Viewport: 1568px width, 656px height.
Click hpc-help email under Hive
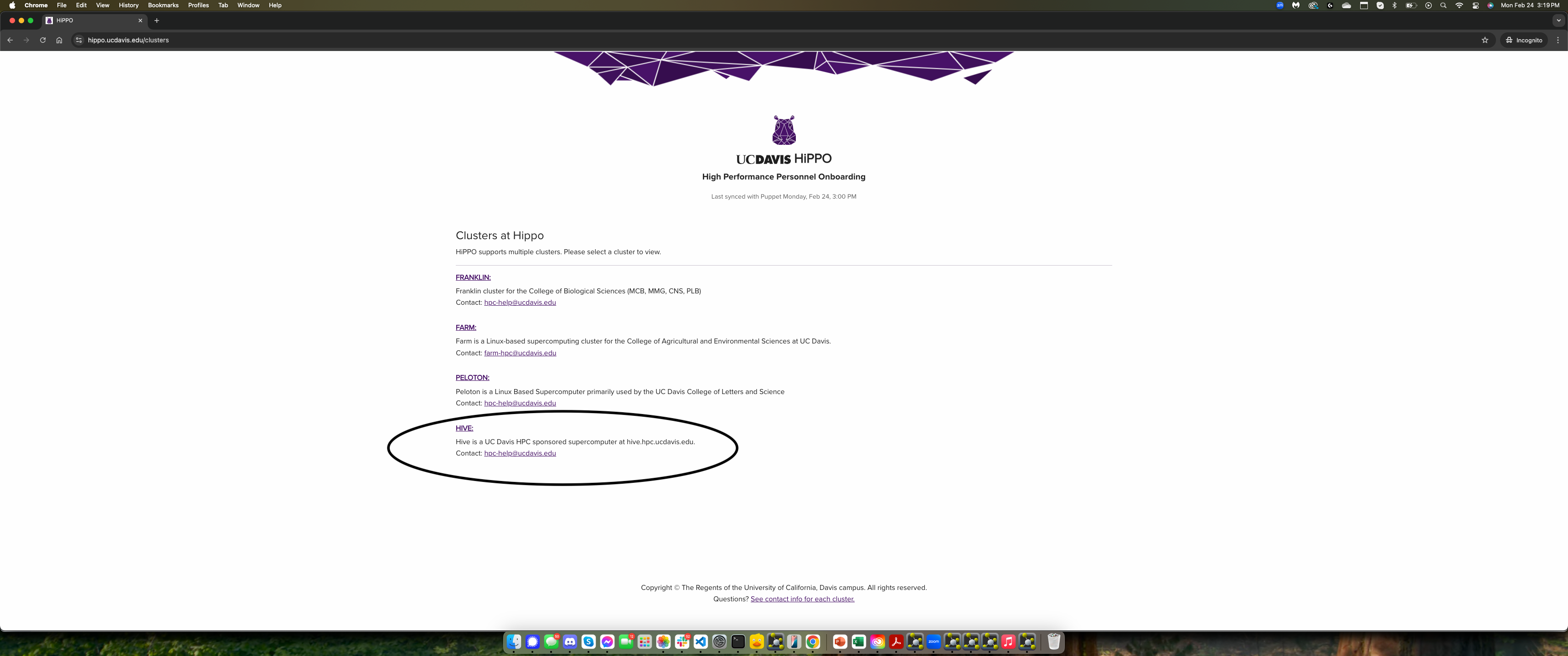pyautogui.click(x=520, y=453)
